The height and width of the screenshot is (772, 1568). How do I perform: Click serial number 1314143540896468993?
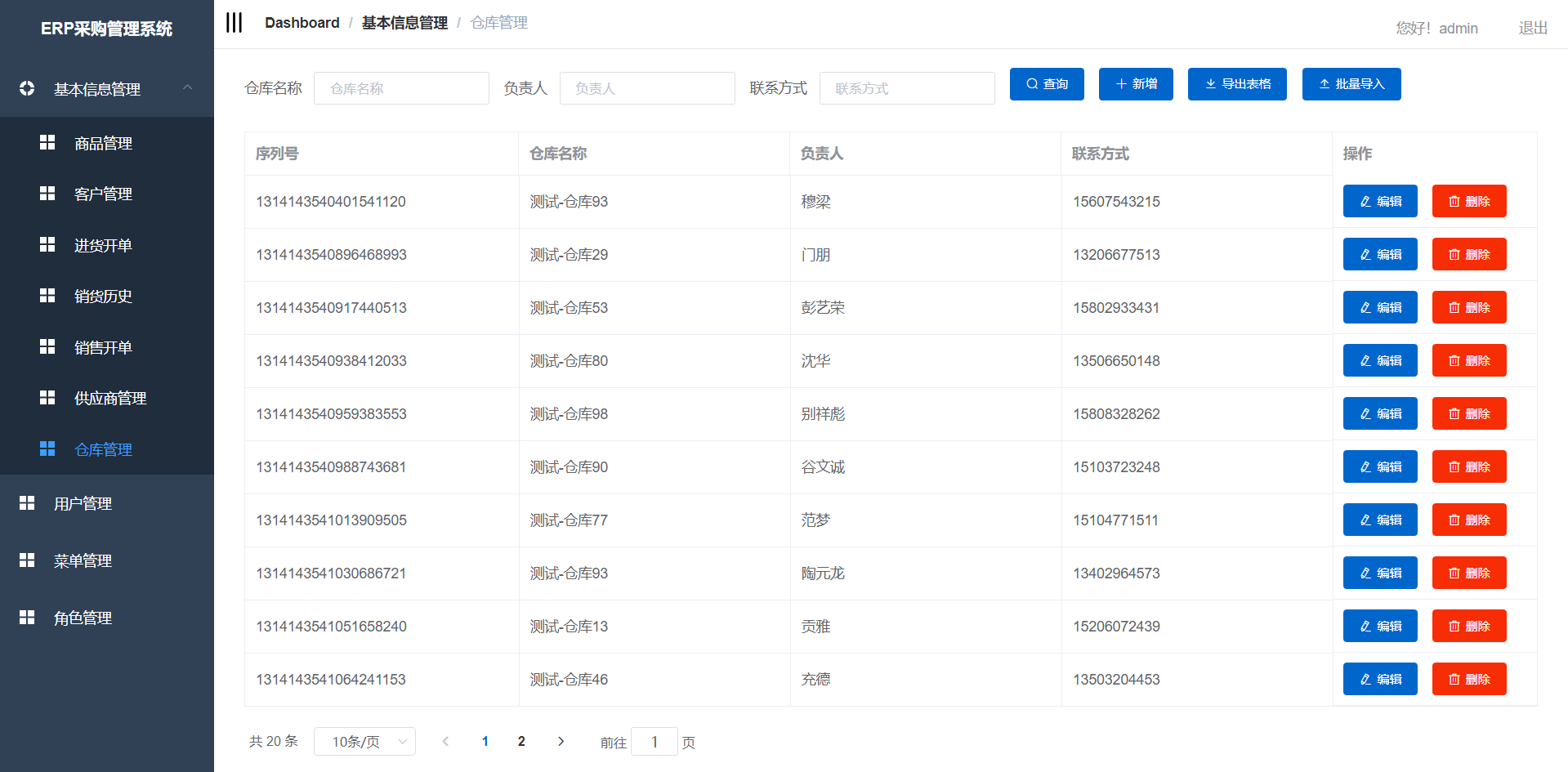pyautogui.click(x=331, y=255)
